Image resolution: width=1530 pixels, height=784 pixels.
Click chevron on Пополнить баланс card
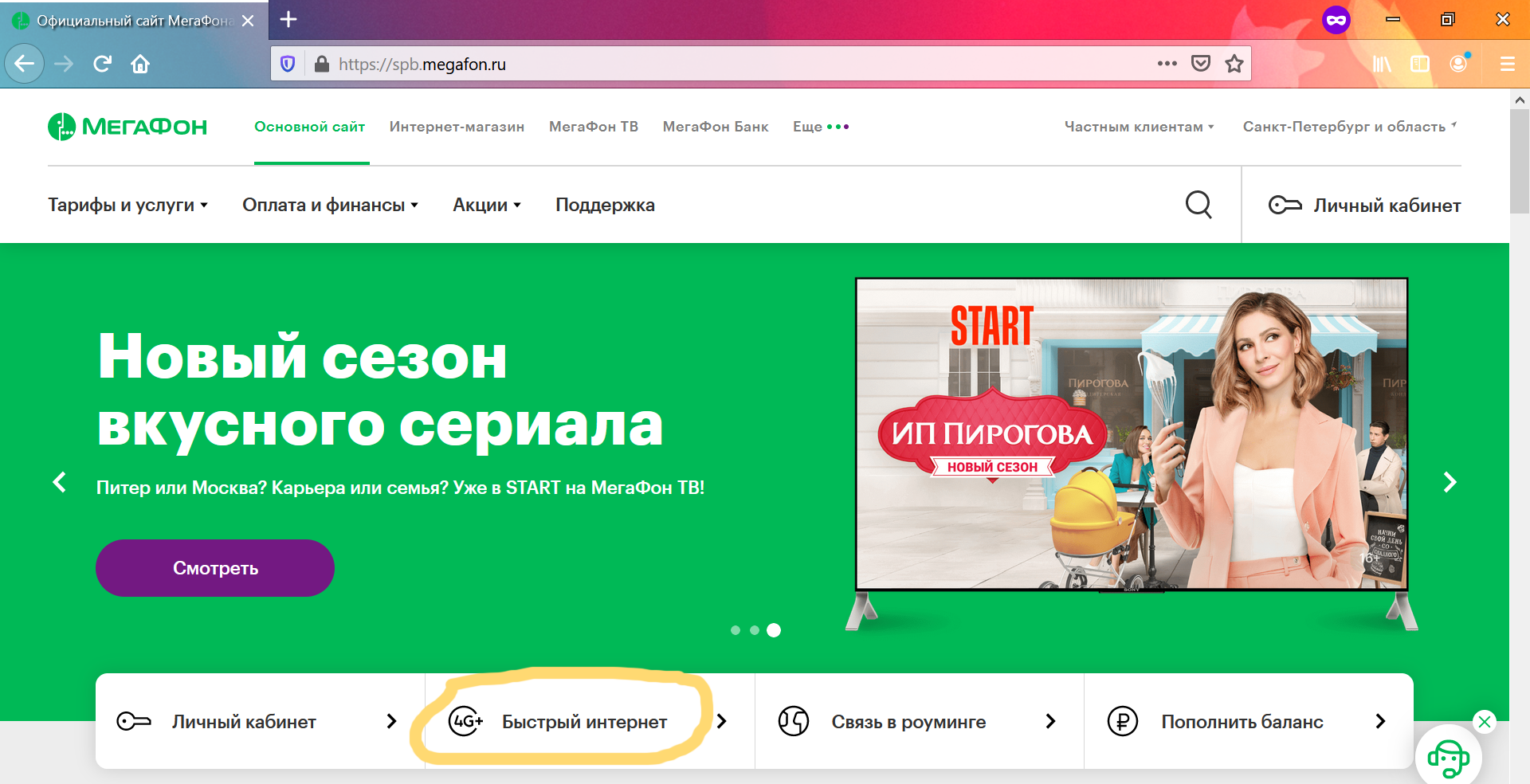click(1380, 721)
